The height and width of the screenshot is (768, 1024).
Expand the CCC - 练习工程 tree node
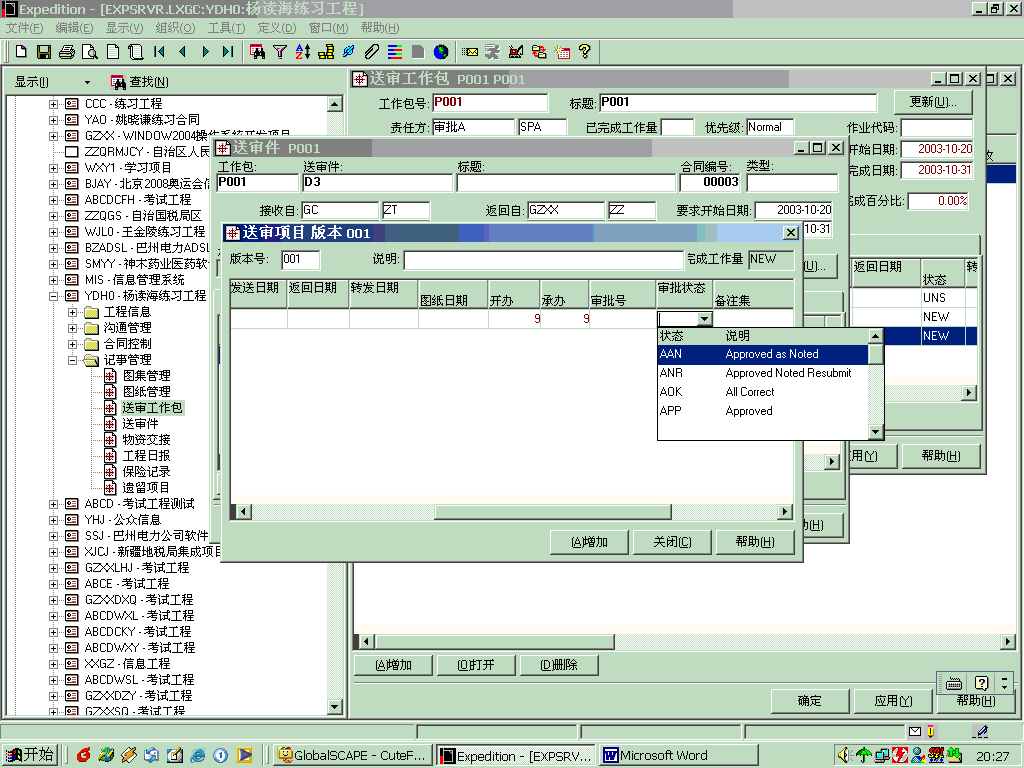tap(54, 104)
